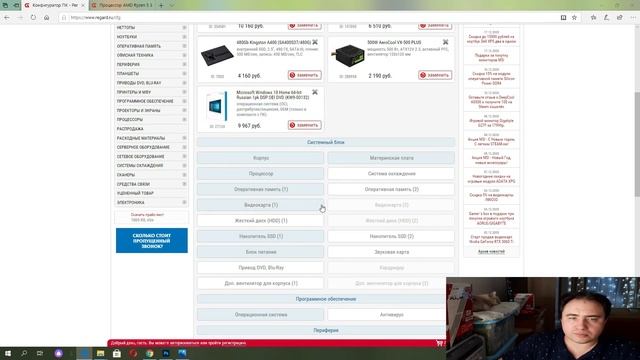Open the Архив новостей link
This screenshot has height=360, width=640.
click(491, 251)
